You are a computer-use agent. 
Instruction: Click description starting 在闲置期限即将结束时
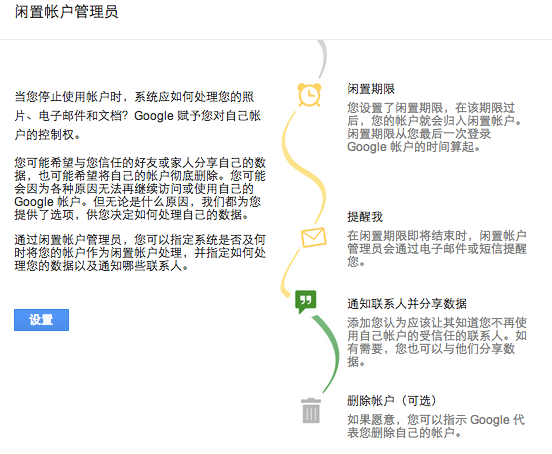pyautogui.click(x=437, y=248)
